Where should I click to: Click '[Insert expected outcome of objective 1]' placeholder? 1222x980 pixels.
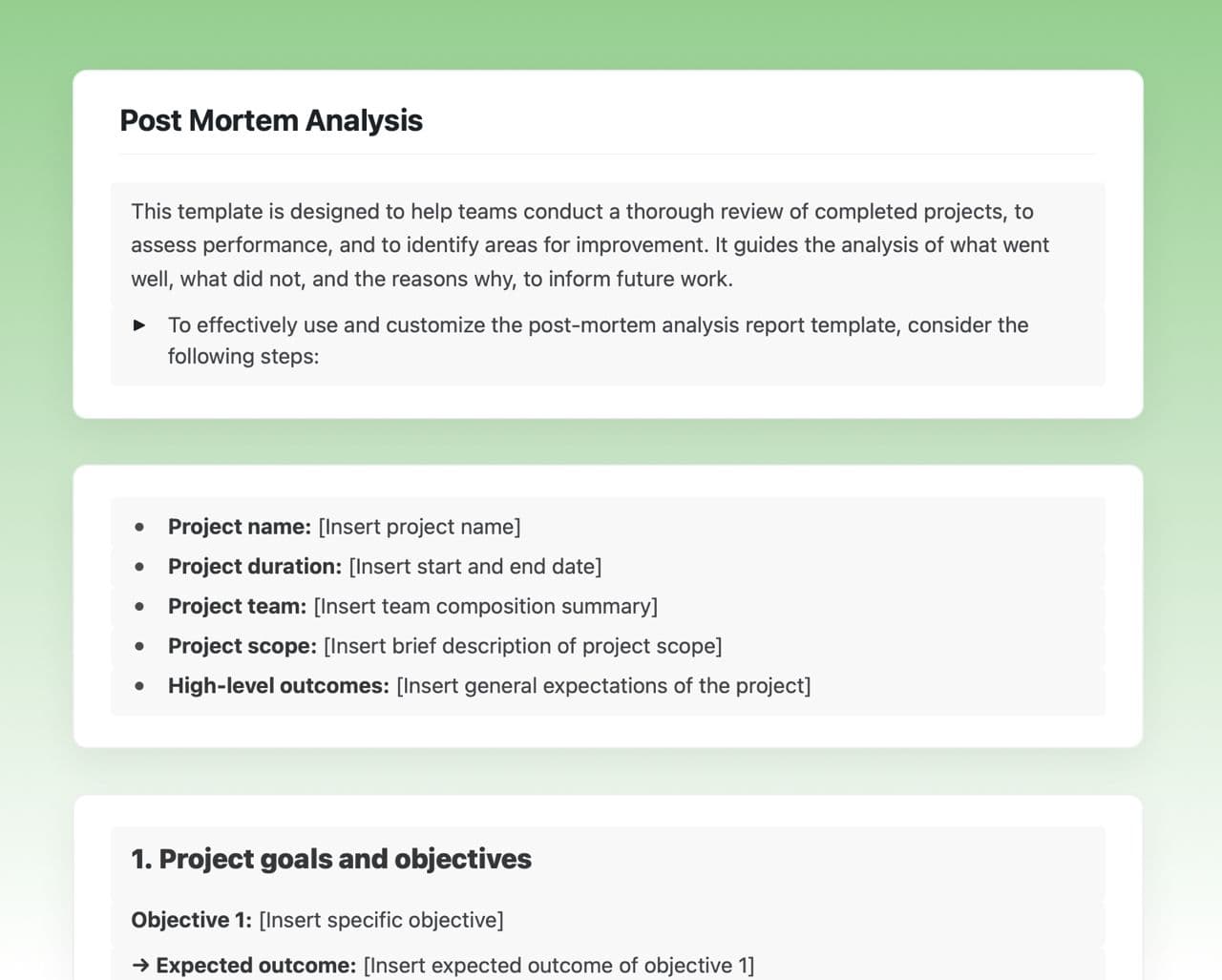(558, 966)
